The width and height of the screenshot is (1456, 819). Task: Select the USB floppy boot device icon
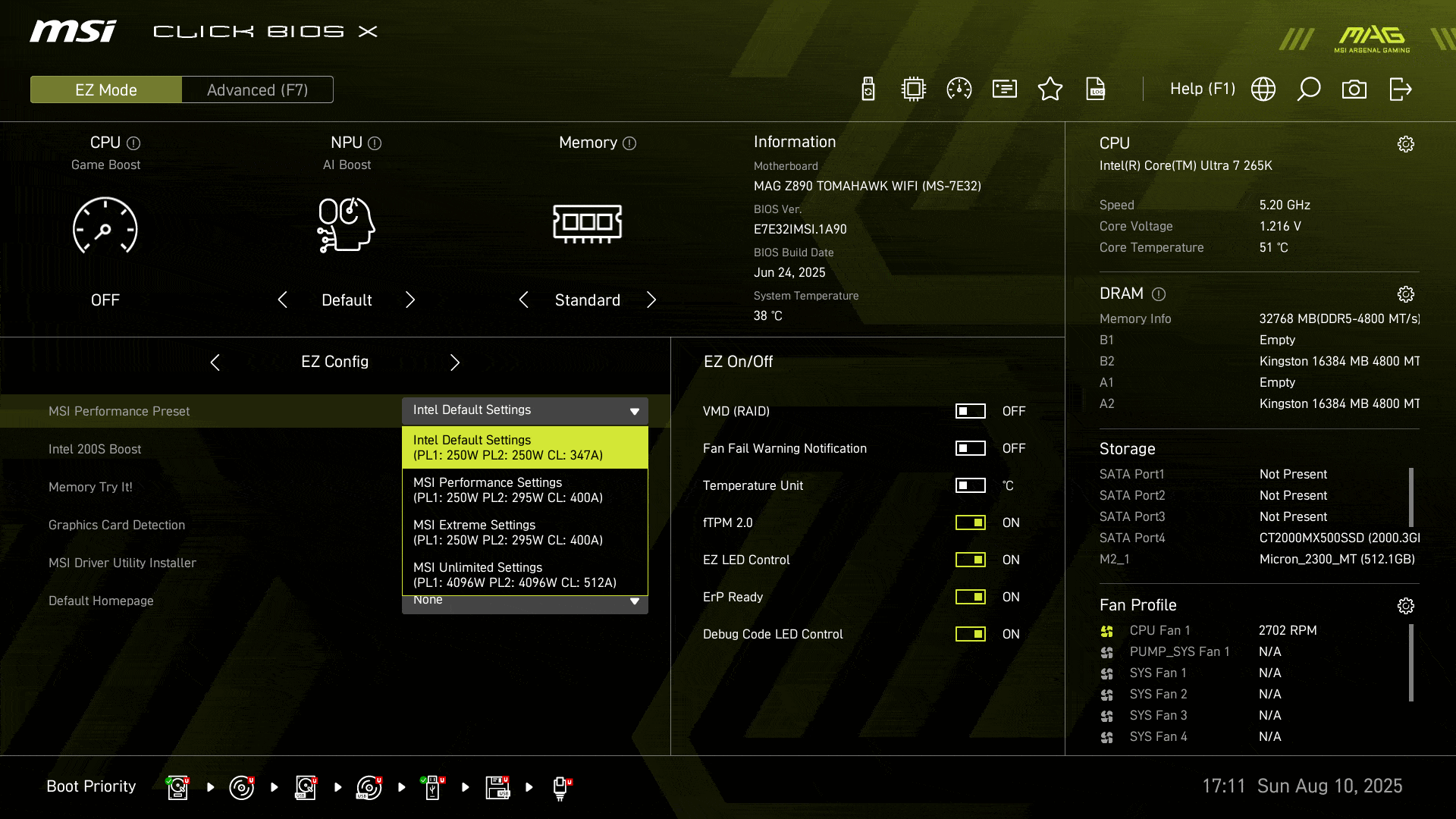(x=498, y=787)
